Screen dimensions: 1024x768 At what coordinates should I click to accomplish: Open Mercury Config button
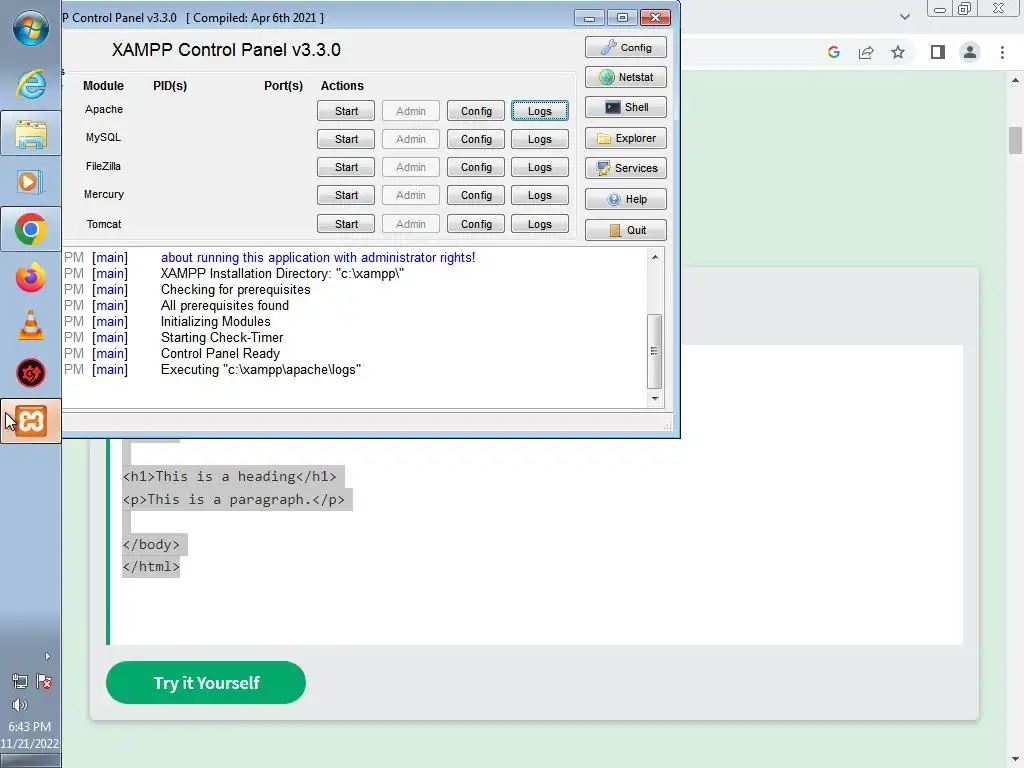pos(476,195)
